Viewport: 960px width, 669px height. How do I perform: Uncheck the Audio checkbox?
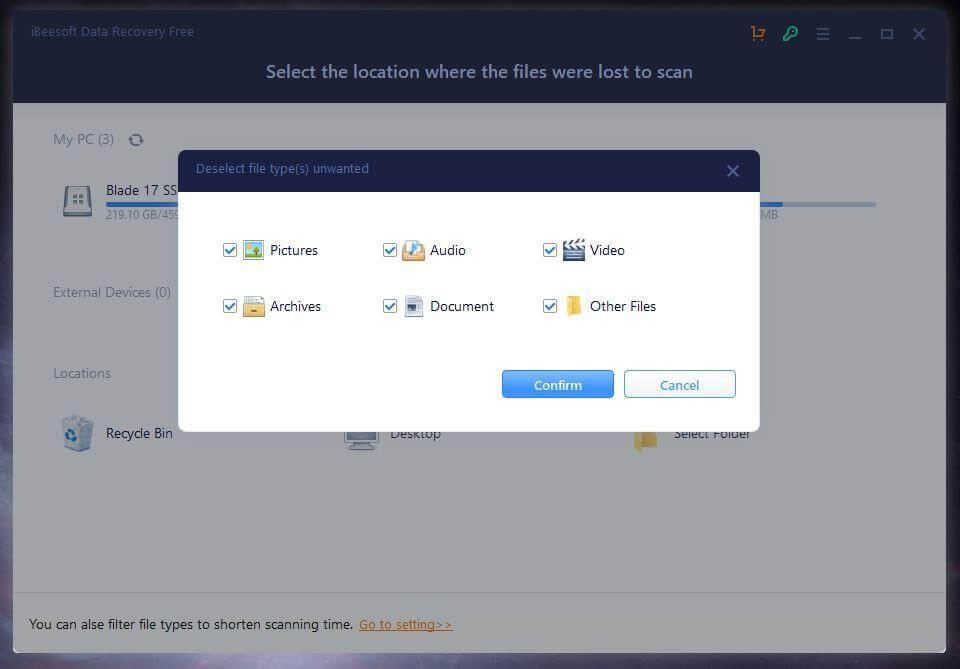point(390,250)
